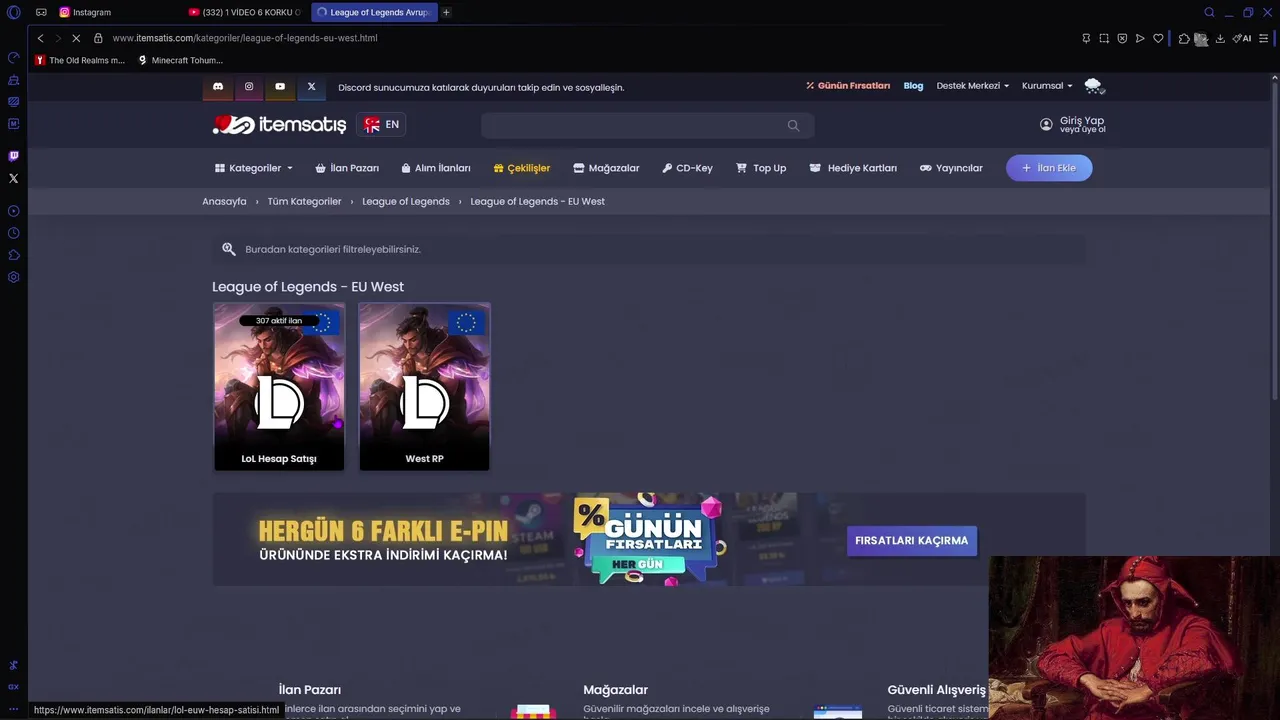
Task: Open Top Up in the nav menu
Action: (761, 168)
